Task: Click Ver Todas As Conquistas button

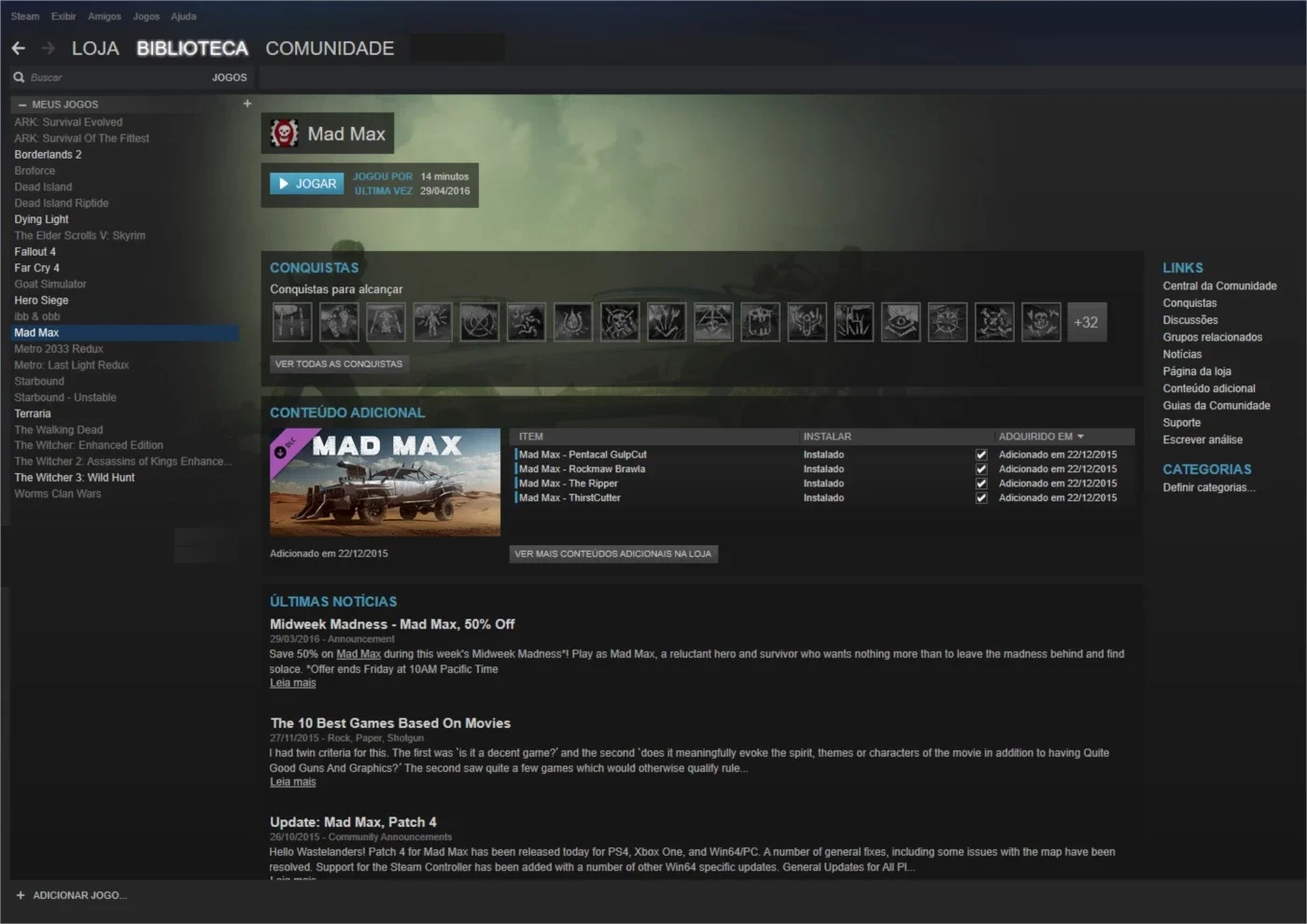Action: coord(339,364)
